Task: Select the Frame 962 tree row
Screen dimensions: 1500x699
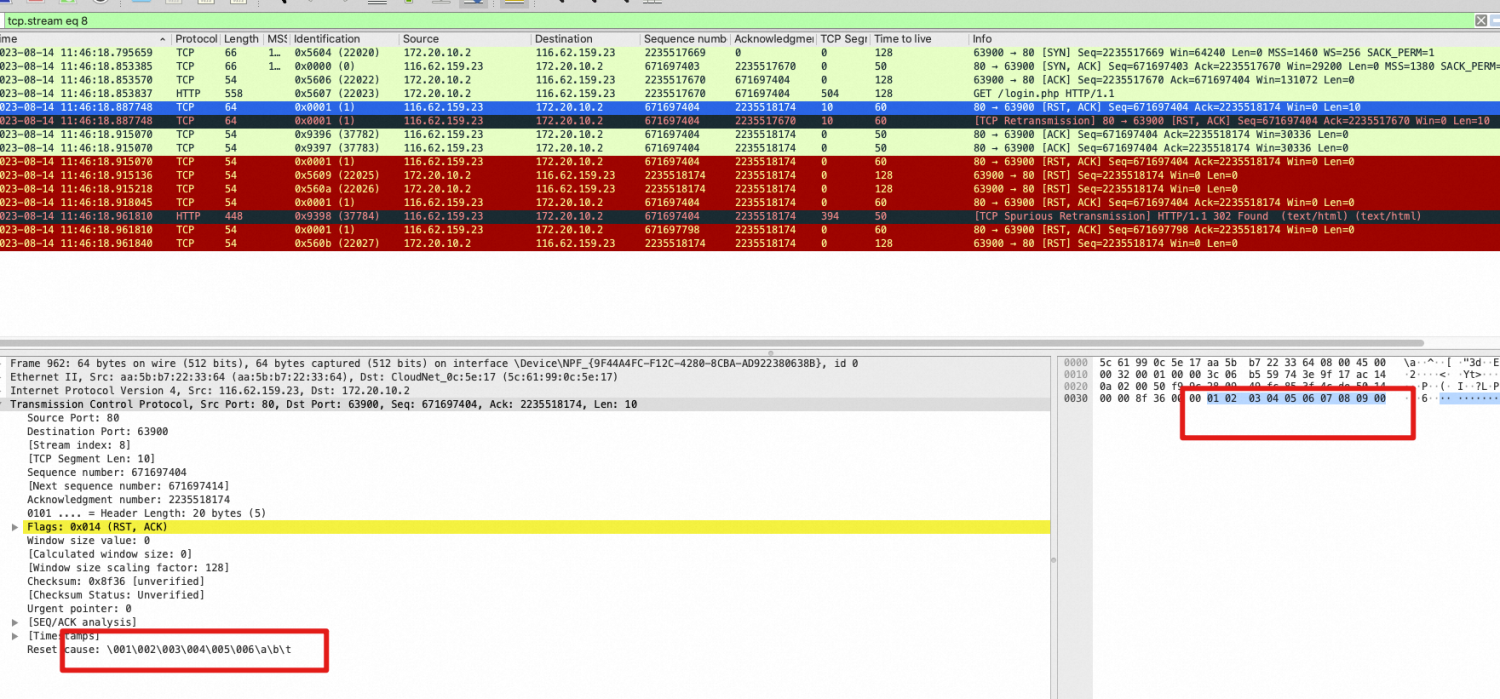Action: tap(525, 363)
